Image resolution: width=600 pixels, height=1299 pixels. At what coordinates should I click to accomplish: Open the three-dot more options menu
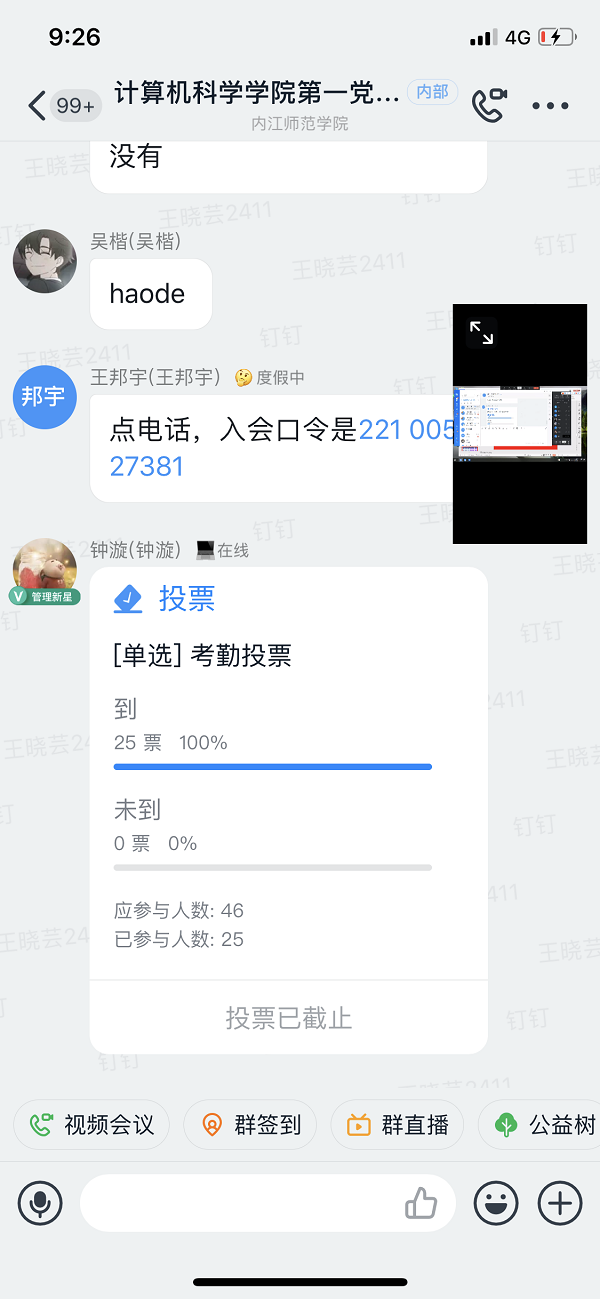point(550,106)
